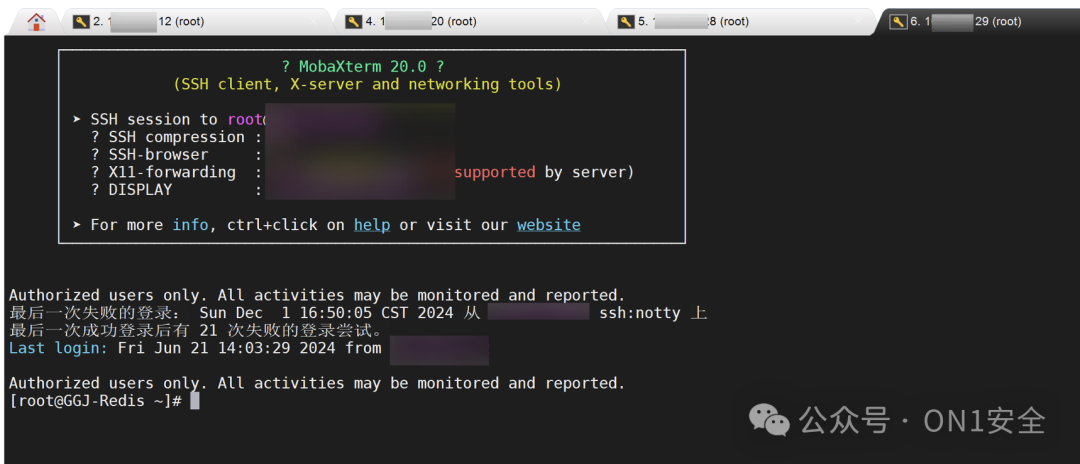Click the yellow SSH client subtitle line
This screenshot has height=464, width=1080.
pos(367,85)
